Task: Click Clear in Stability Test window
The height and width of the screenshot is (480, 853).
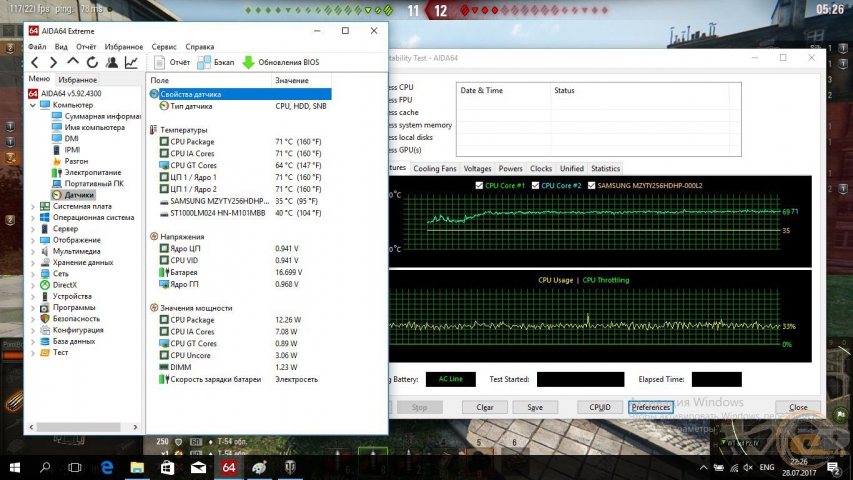Action: pyautogui.click(x=484, y=407)
